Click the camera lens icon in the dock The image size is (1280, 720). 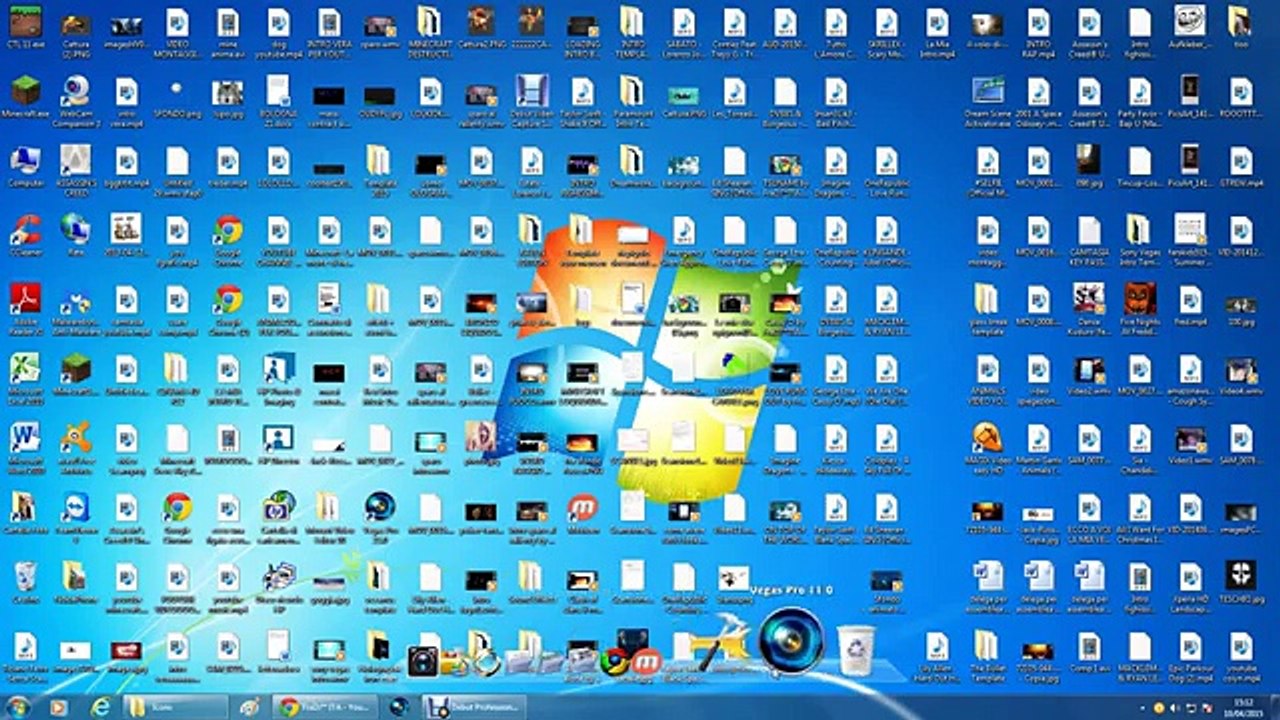[x=424, y=661]
